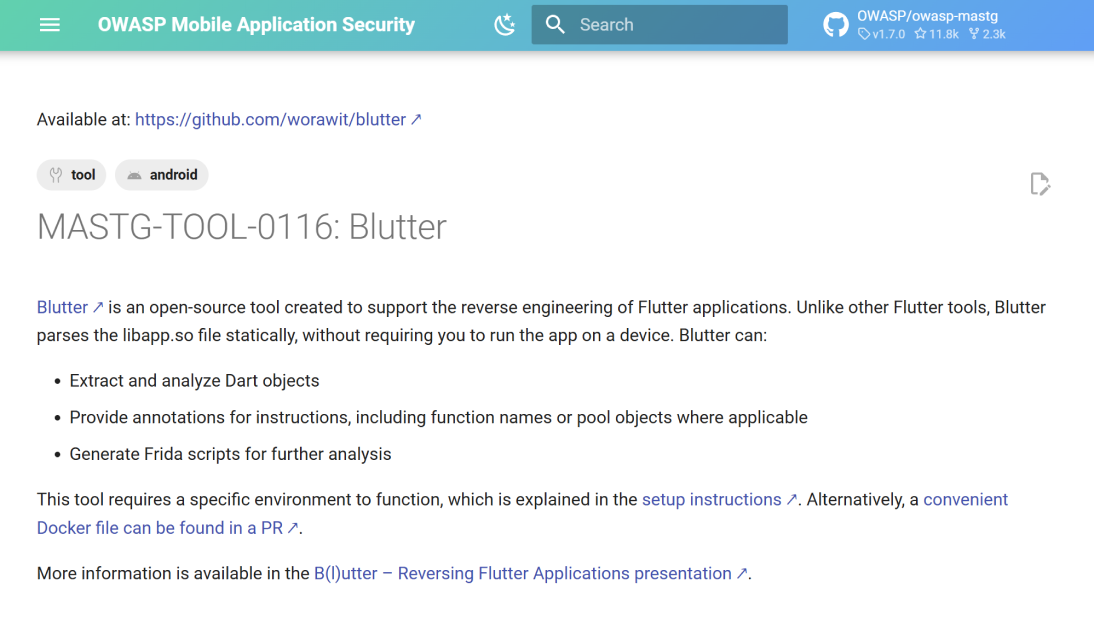The width and height of the screenshot is (1094, 625).
Task: Click the MASTG-TOOL-0116: Blutter heading
Action: click(x=241, y=227)
